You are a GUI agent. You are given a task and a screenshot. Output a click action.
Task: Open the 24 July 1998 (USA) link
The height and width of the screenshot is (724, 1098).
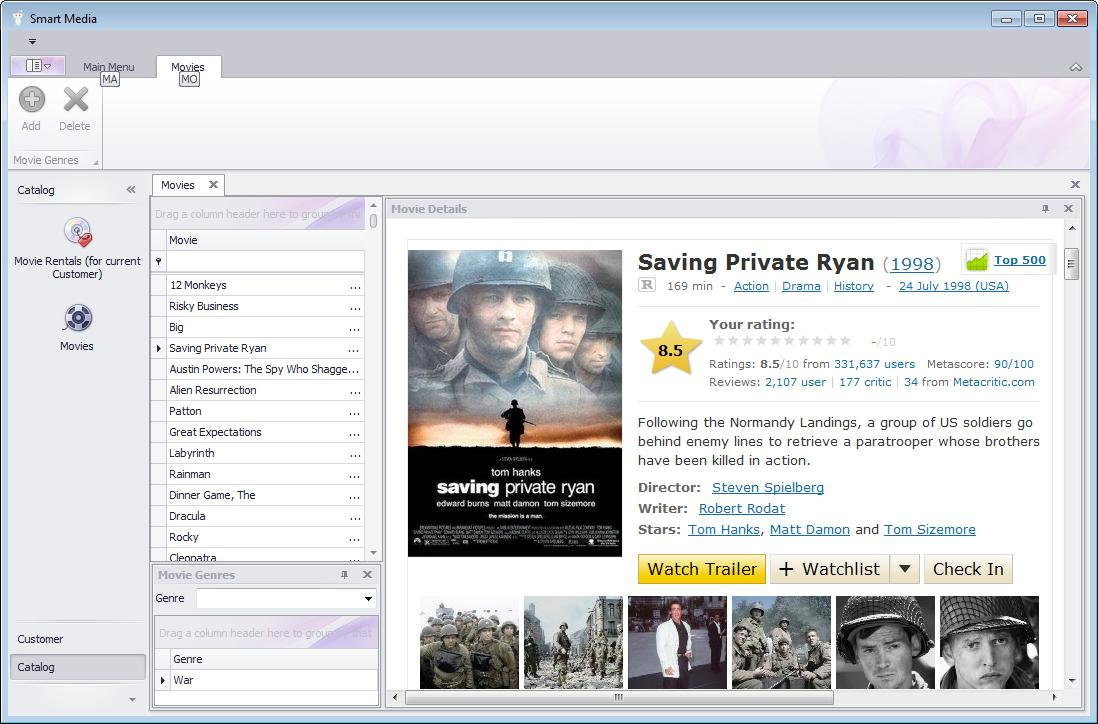click(954, 286)
